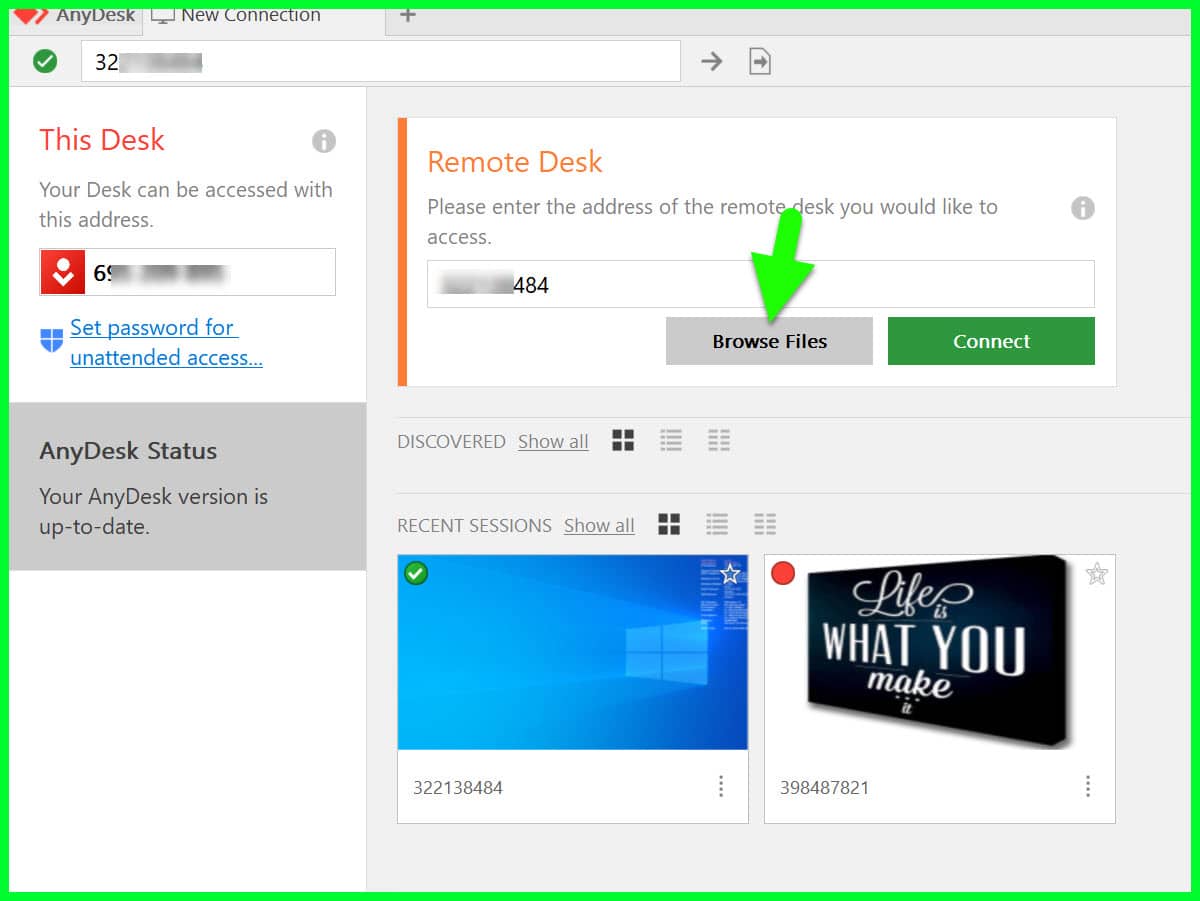This screenshot has width=1200, height=901.
Task: Open the Life is What You Make thumbnail
Action: pyautogui.click(x=940, y=653)
